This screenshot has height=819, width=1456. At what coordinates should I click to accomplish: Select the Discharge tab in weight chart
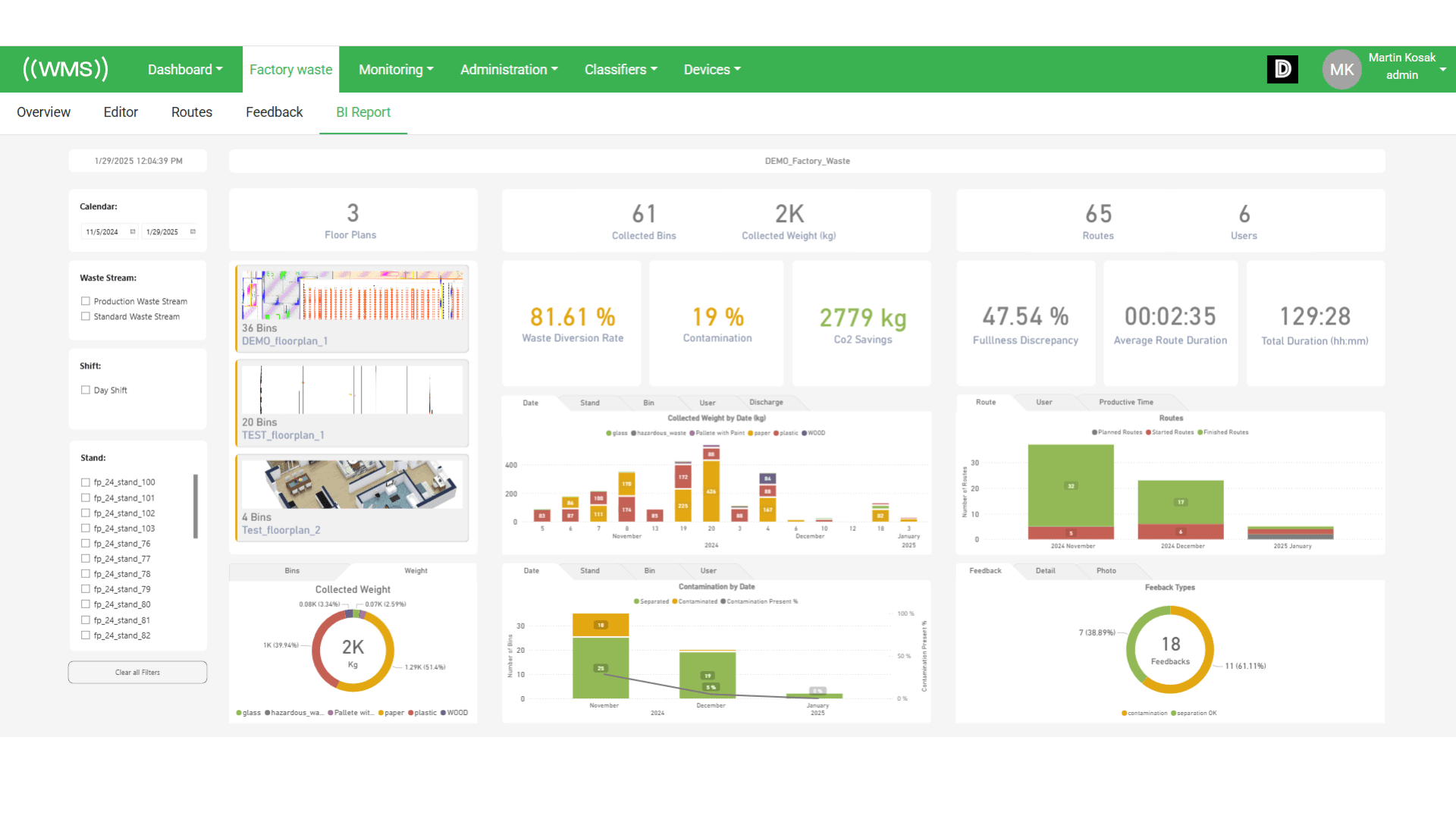tap(766, 403)
